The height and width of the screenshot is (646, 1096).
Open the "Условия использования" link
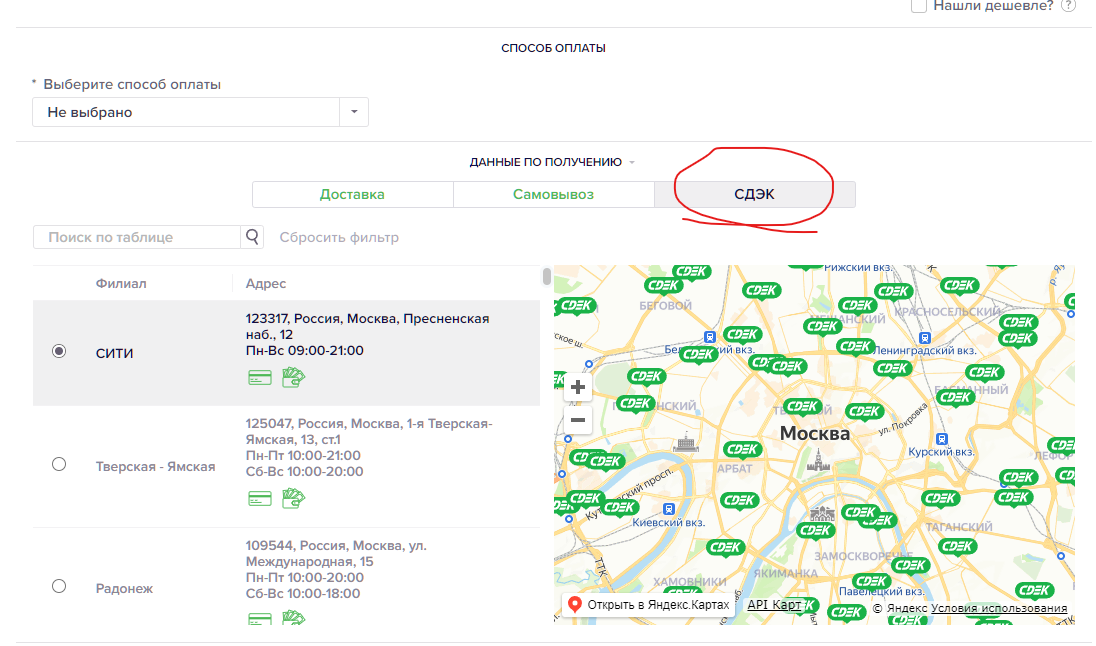999,608
